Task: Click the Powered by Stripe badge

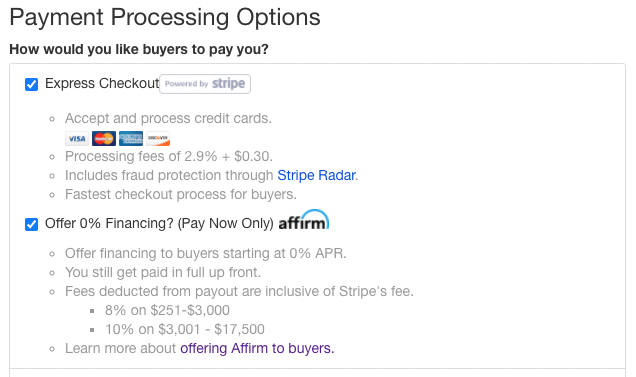Action: (205, 84)
